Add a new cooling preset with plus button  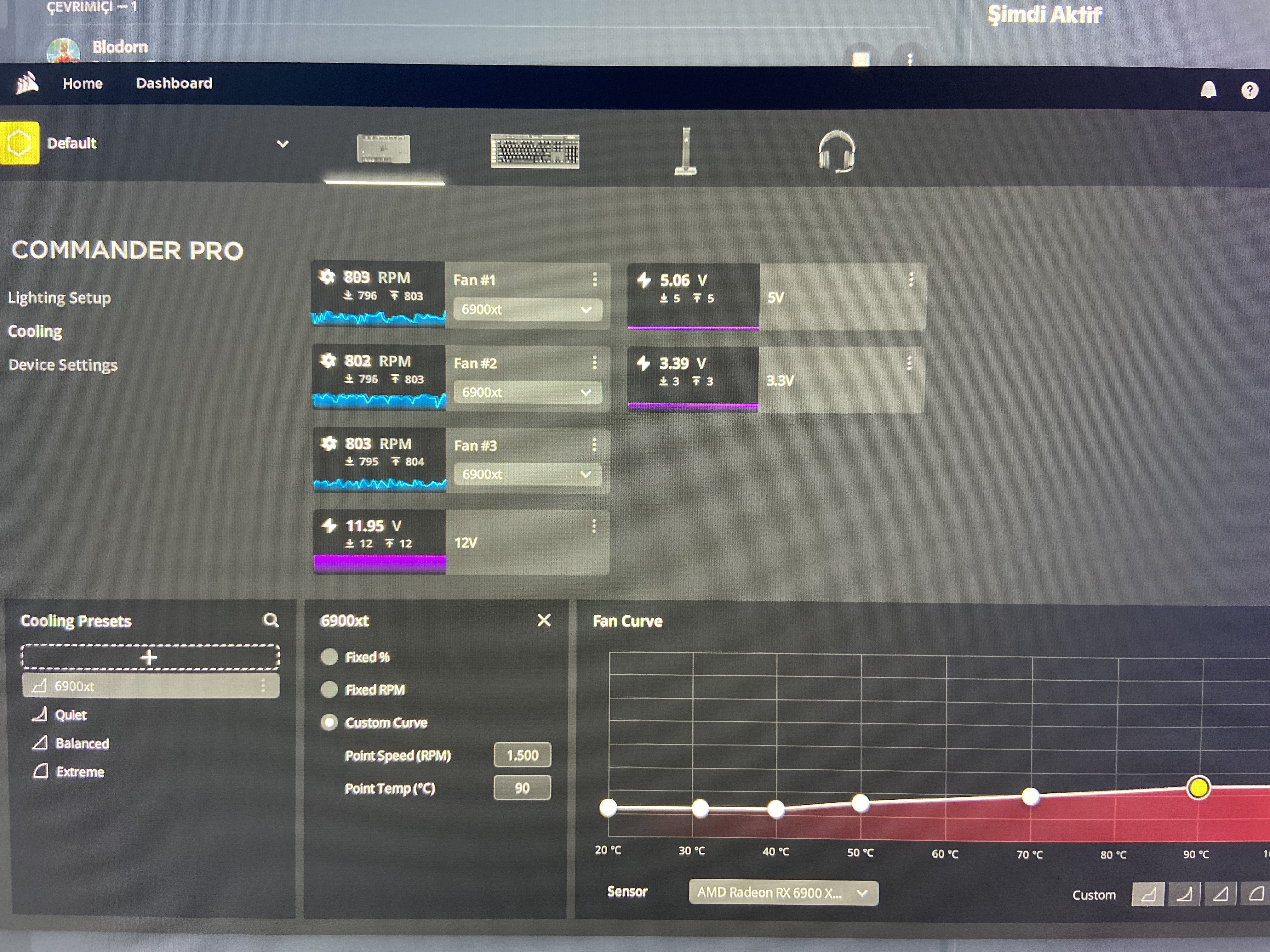tap(151, 657)
